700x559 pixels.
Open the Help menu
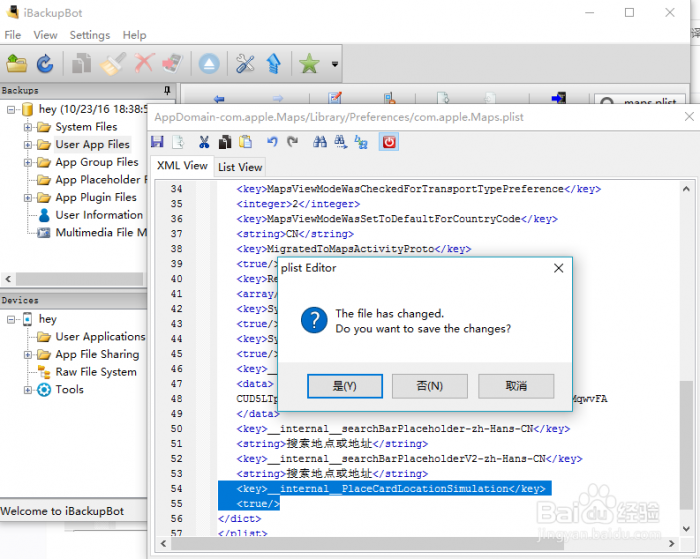pyautogui.click(x=134, y=35)
